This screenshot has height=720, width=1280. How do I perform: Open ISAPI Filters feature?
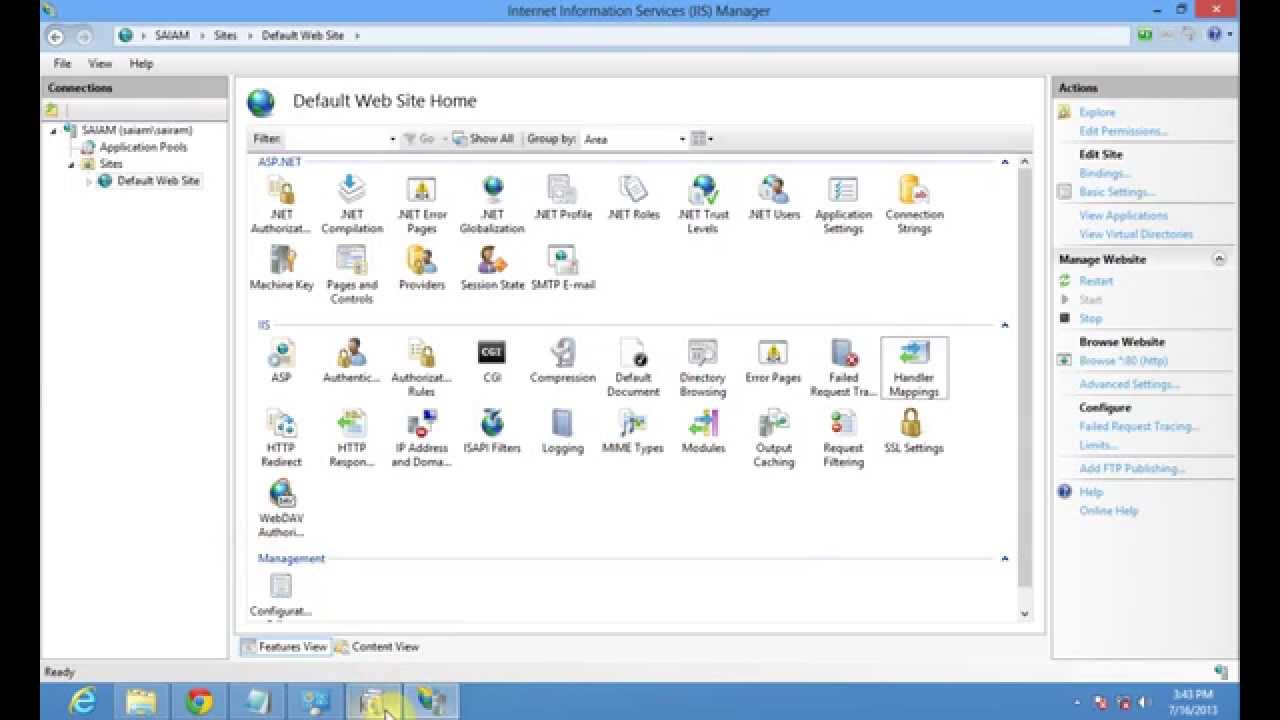(x=492, y=430)
